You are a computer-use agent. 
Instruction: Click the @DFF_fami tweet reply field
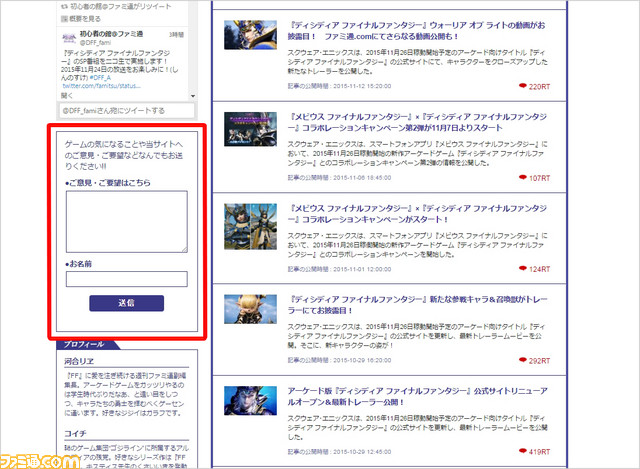click(x=127, y=111)
